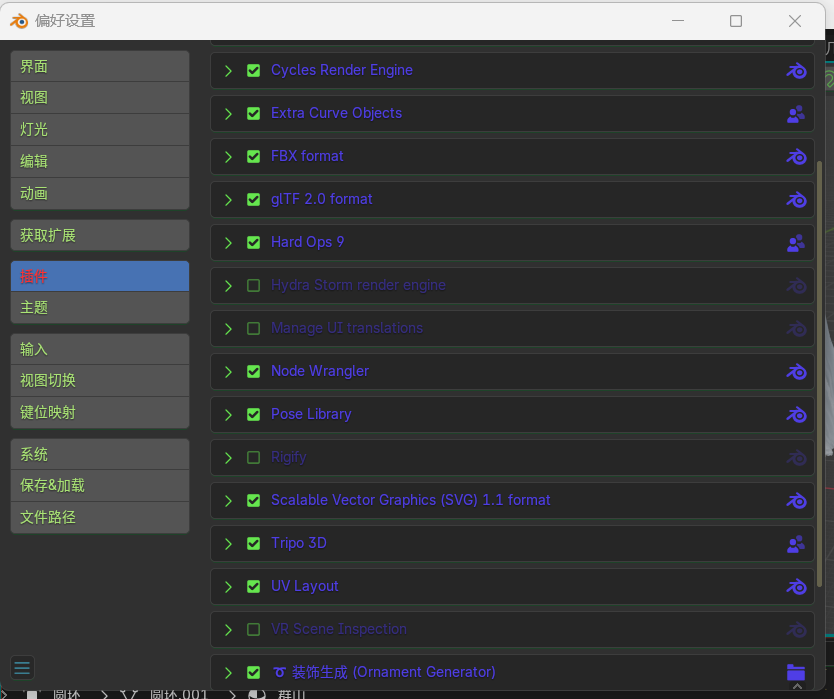This screenshot has width=834, height=699.
Task: Open the 文件路径 section
Action: [x=100, y=517]
